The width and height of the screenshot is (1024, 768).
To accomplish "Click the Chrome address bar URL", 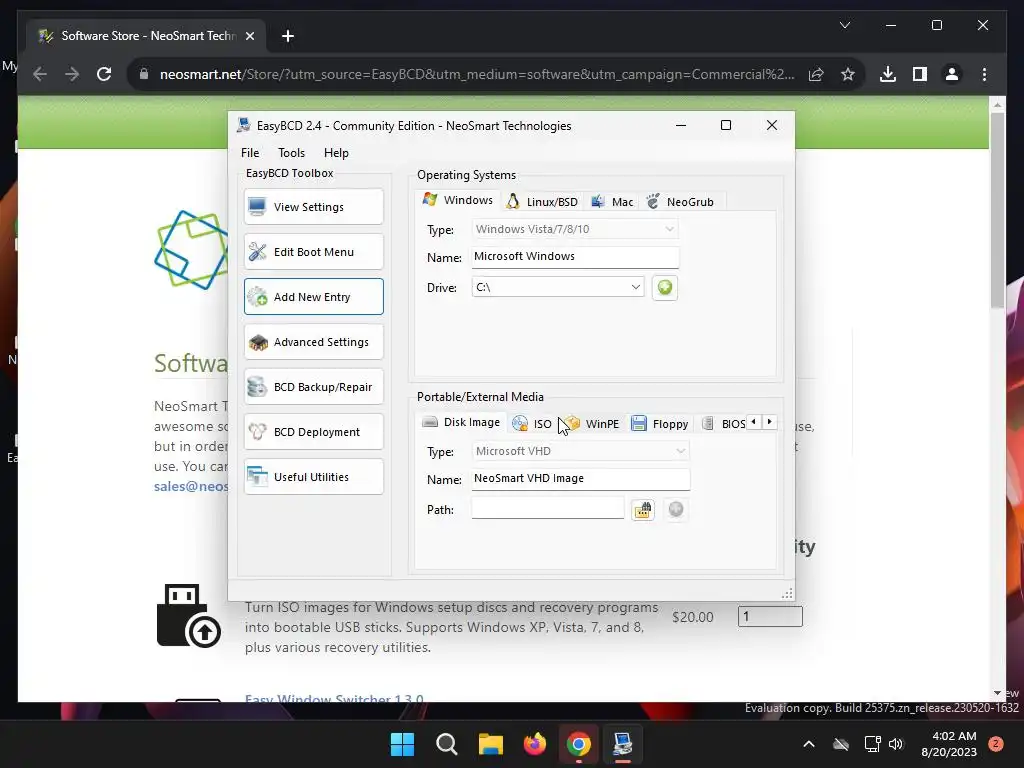I will [x=477, y=74].
